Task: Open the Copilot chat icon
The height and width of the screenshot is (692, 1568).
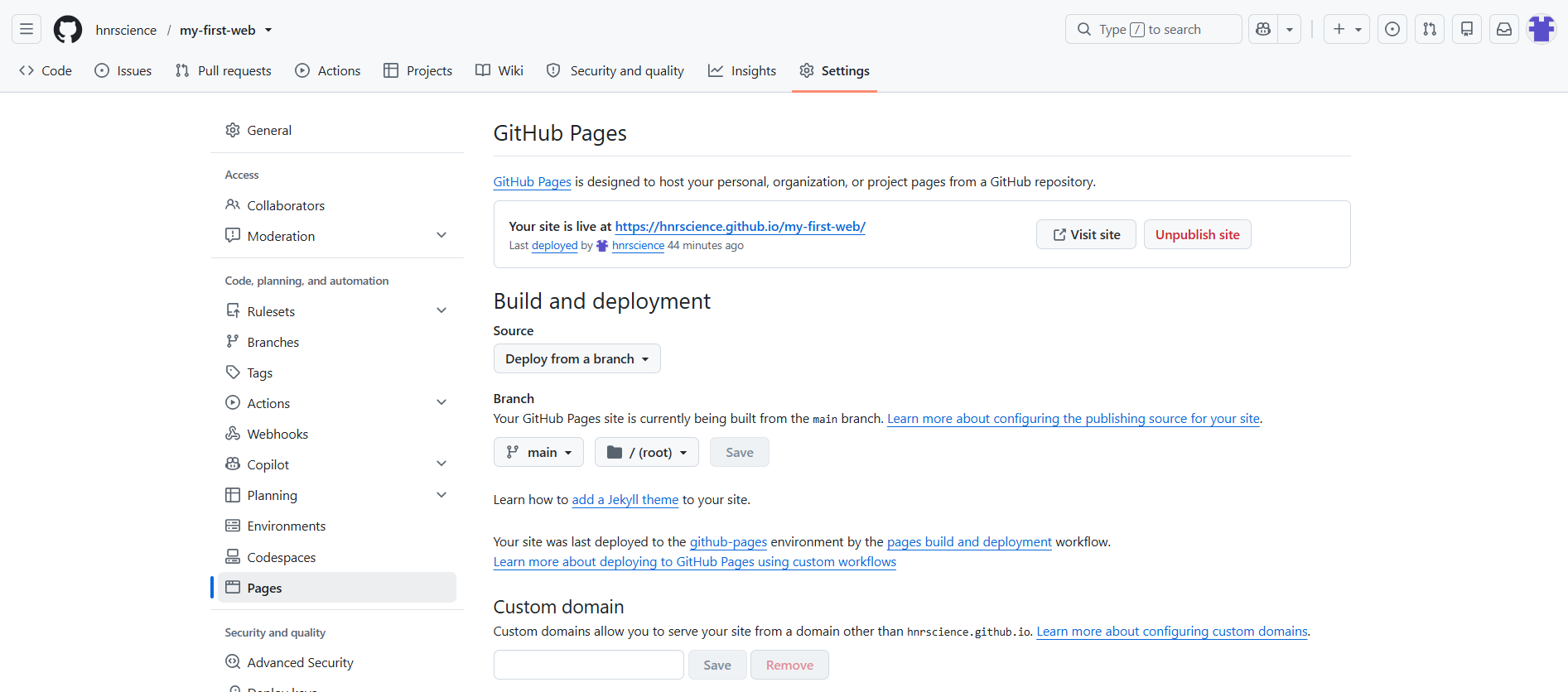Action: tap(1263, 29)
